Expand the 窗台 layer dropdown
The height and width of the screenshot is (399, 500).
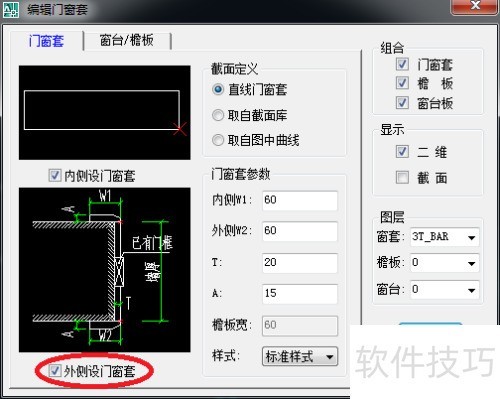[x=445, y=290]
